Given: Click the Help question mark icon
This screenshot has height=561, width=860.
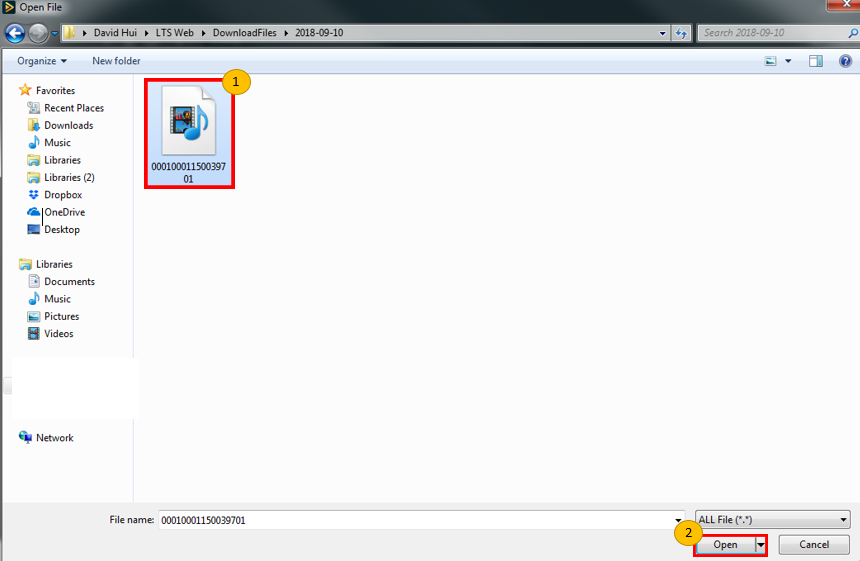Looking at the screenshot, I should (845, 61).
